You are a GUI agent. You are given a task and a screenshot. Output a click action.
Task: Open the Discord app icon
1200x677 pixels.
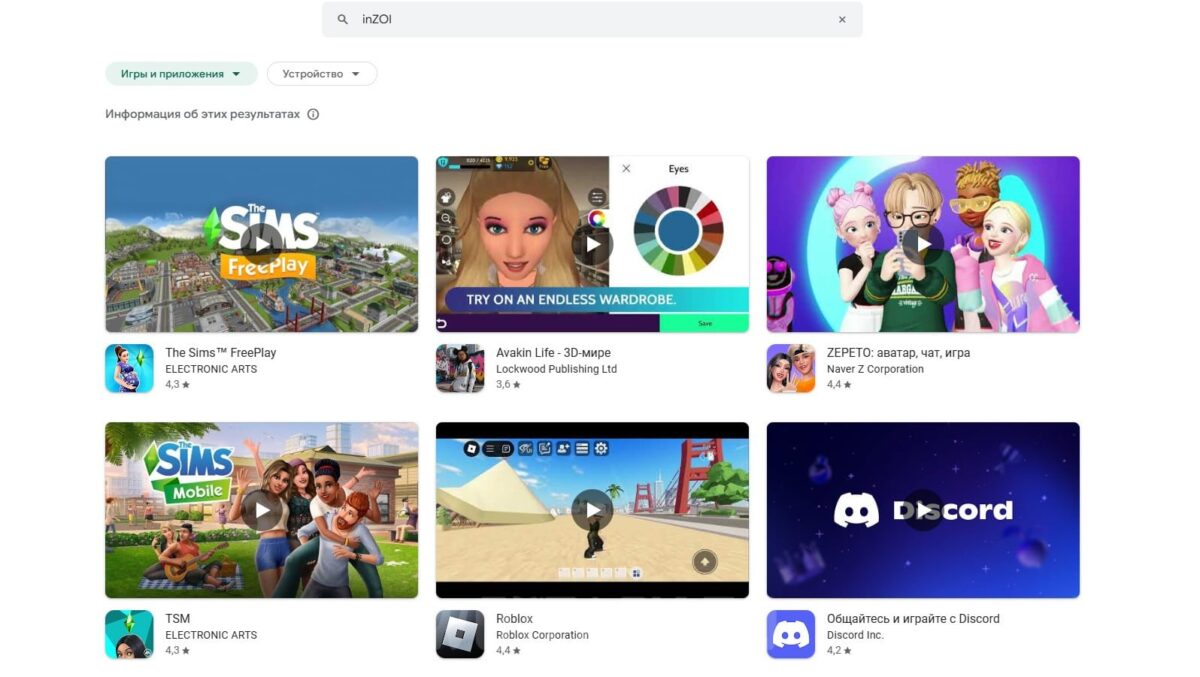pos(791,634)
